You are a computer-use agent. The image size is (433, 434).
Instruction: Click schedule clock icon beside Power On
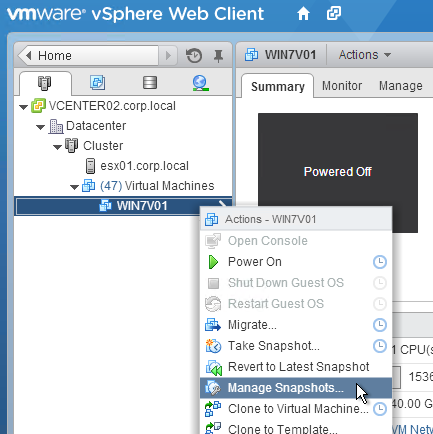(380, 262)
